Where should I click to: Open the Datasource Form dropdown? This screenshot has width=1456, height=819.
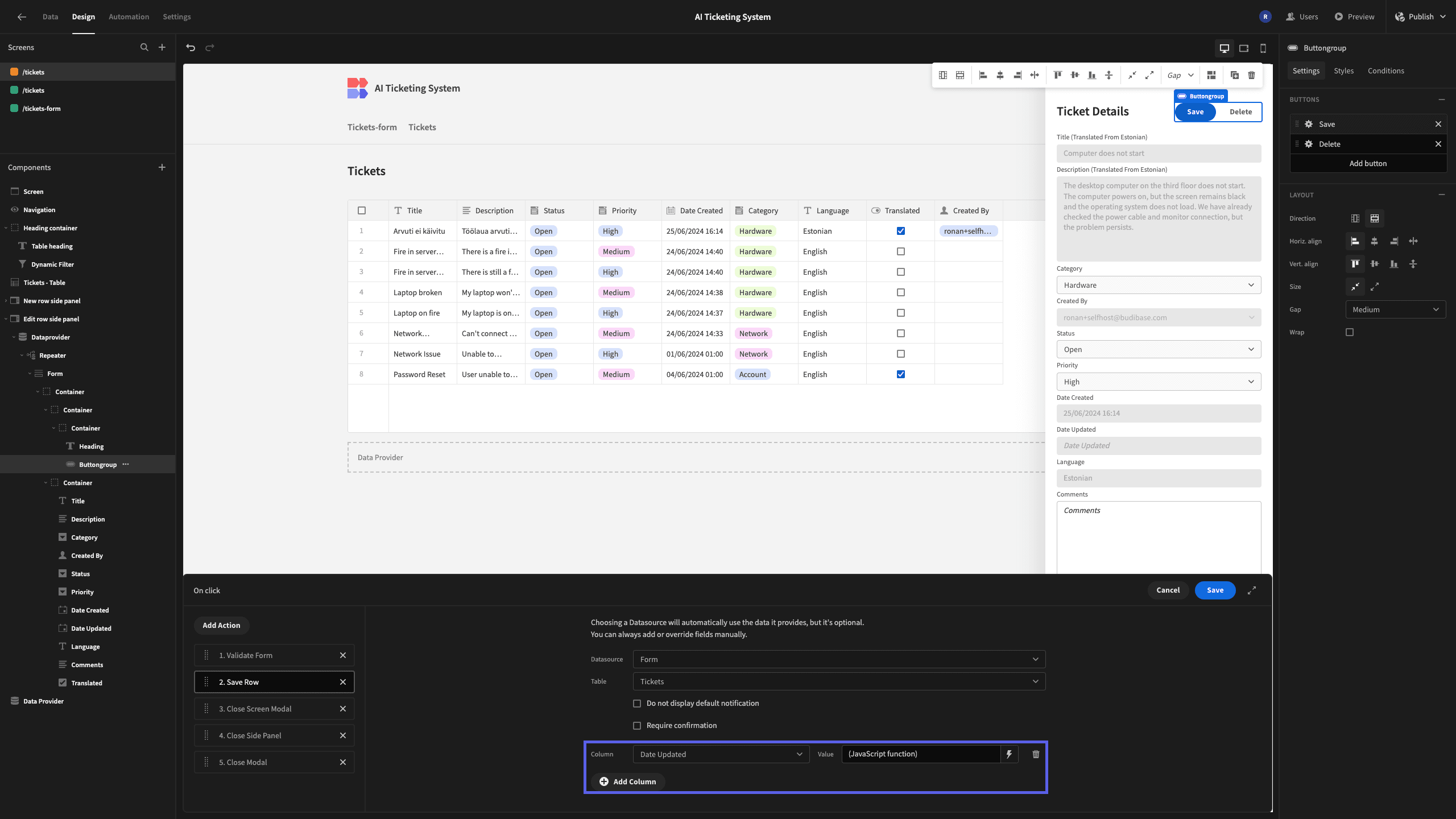click(839, 659)
